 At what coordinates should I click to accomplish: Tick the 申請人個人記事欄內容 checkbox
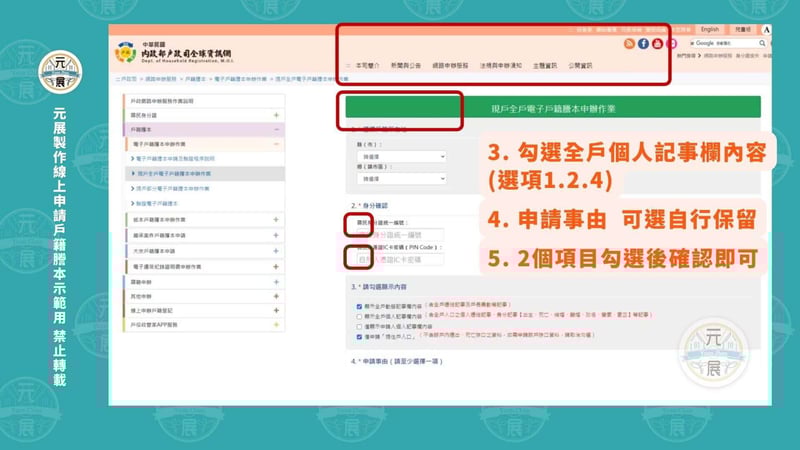click(359, 327)
